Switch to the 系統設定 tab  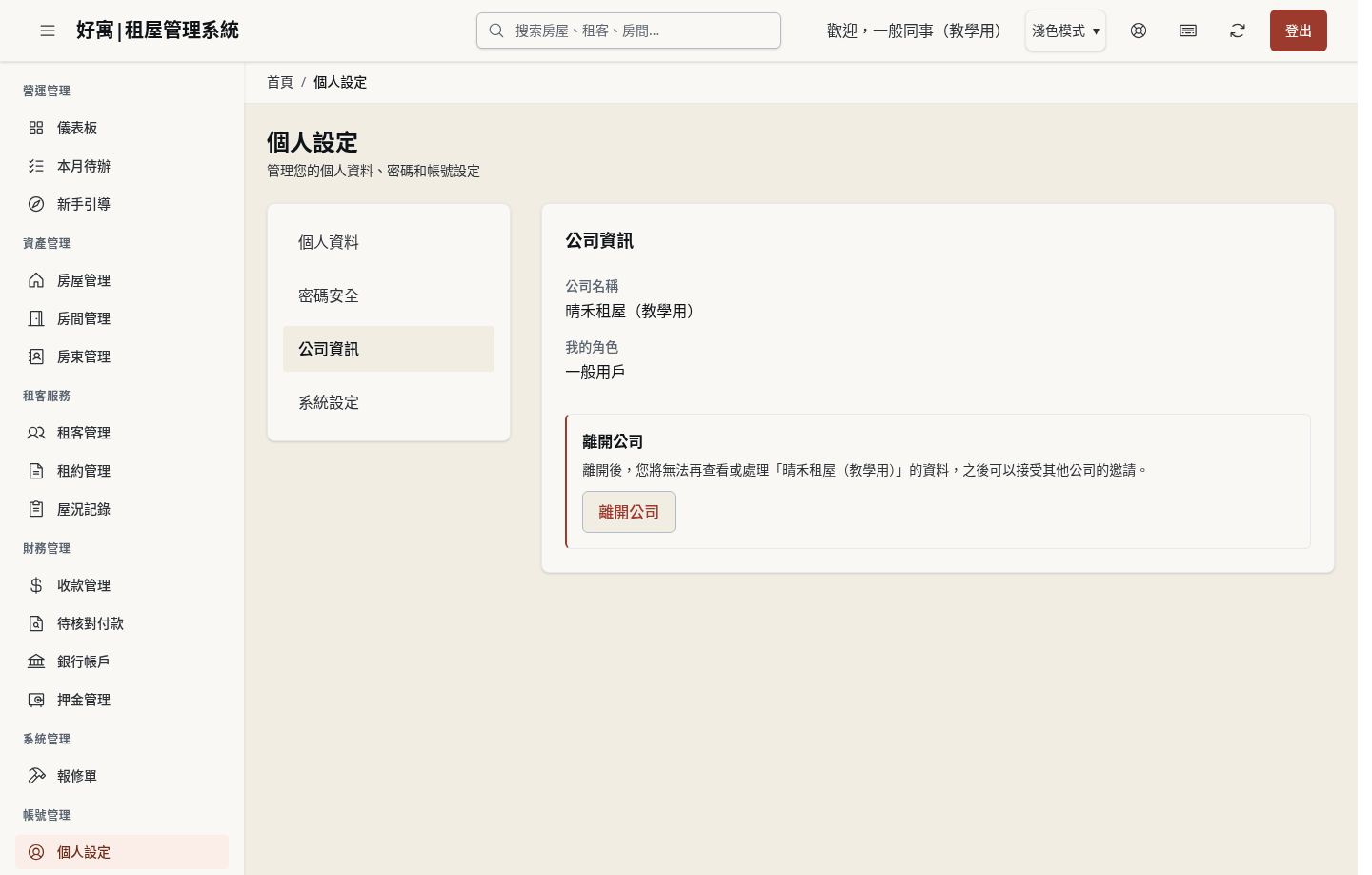pos(389,402)
